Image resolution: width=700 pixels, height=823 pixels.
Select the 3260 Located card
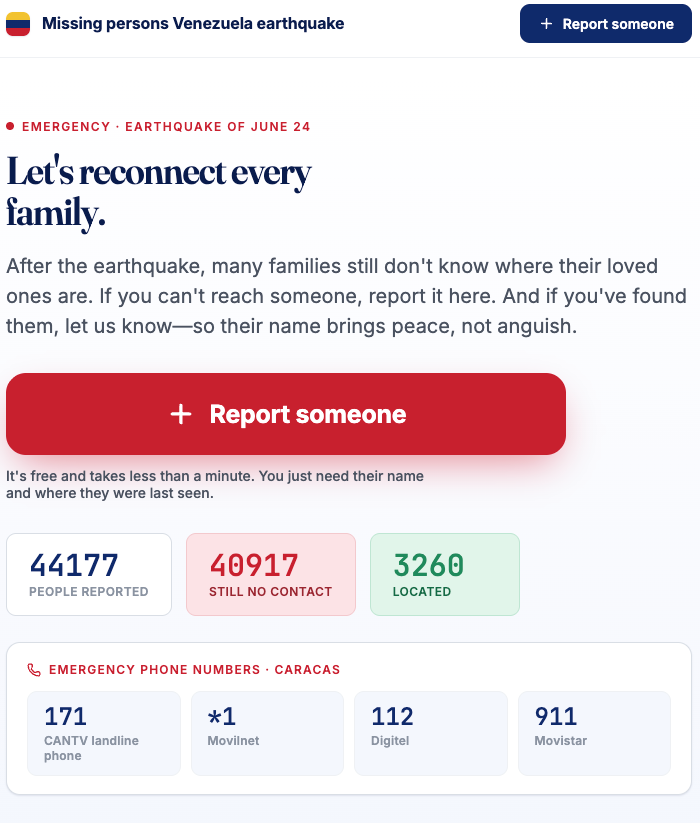pyautogui.click(x=445, y=574)
